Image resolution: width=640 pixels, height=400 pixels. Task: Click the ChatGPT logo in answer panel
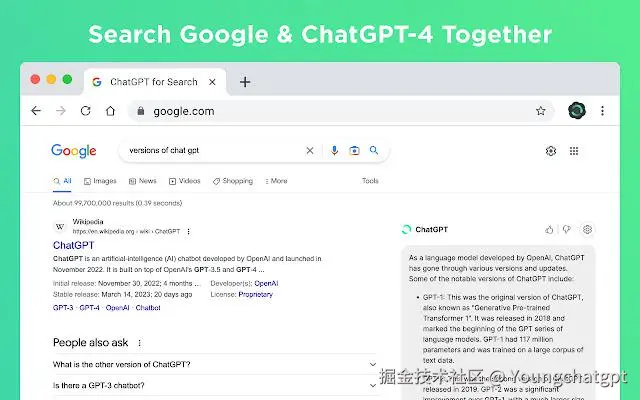pos(406,229)
